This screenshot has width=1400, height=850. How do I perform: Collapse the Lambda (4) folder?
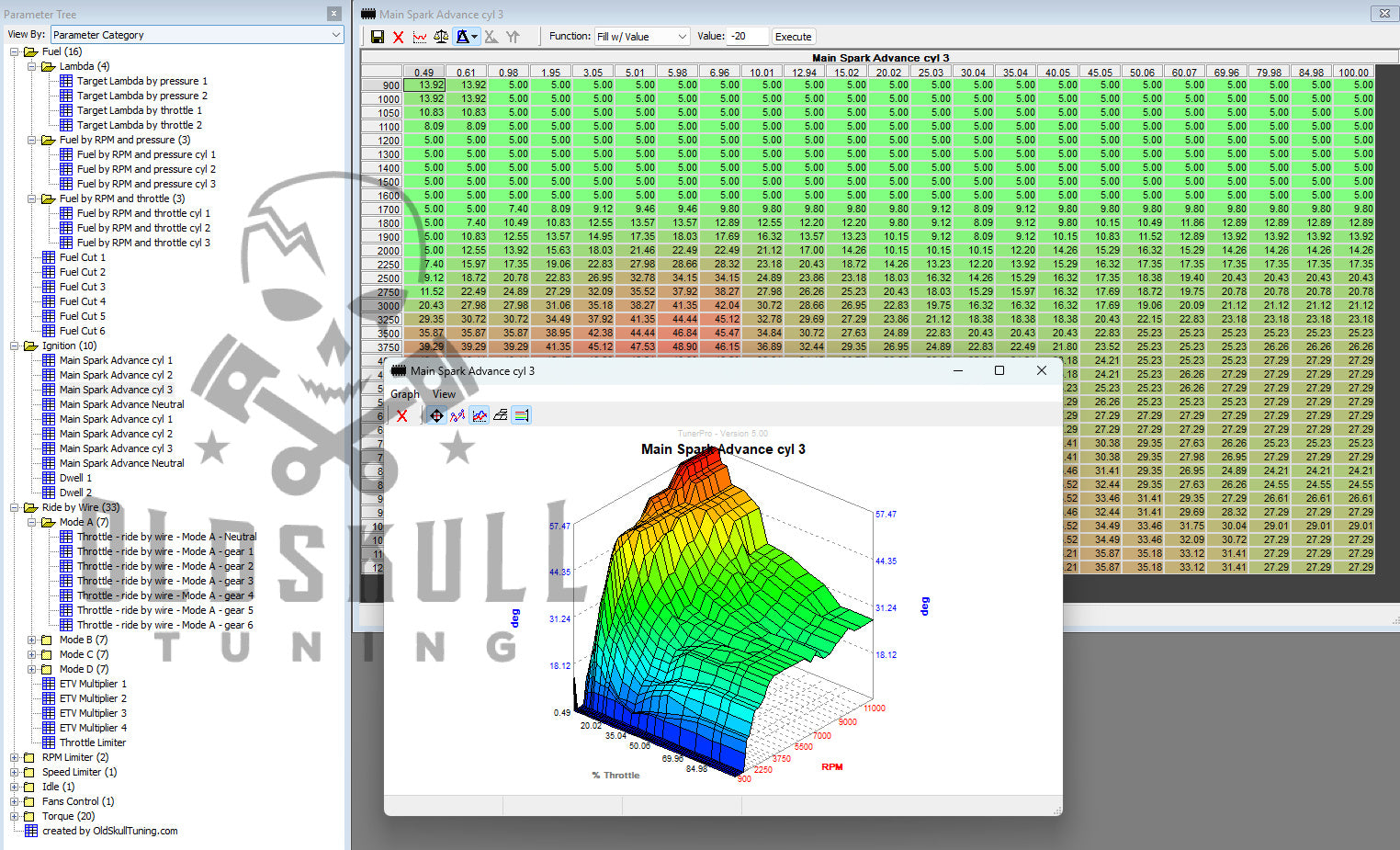pyautogui.click(x=32, y=66)
